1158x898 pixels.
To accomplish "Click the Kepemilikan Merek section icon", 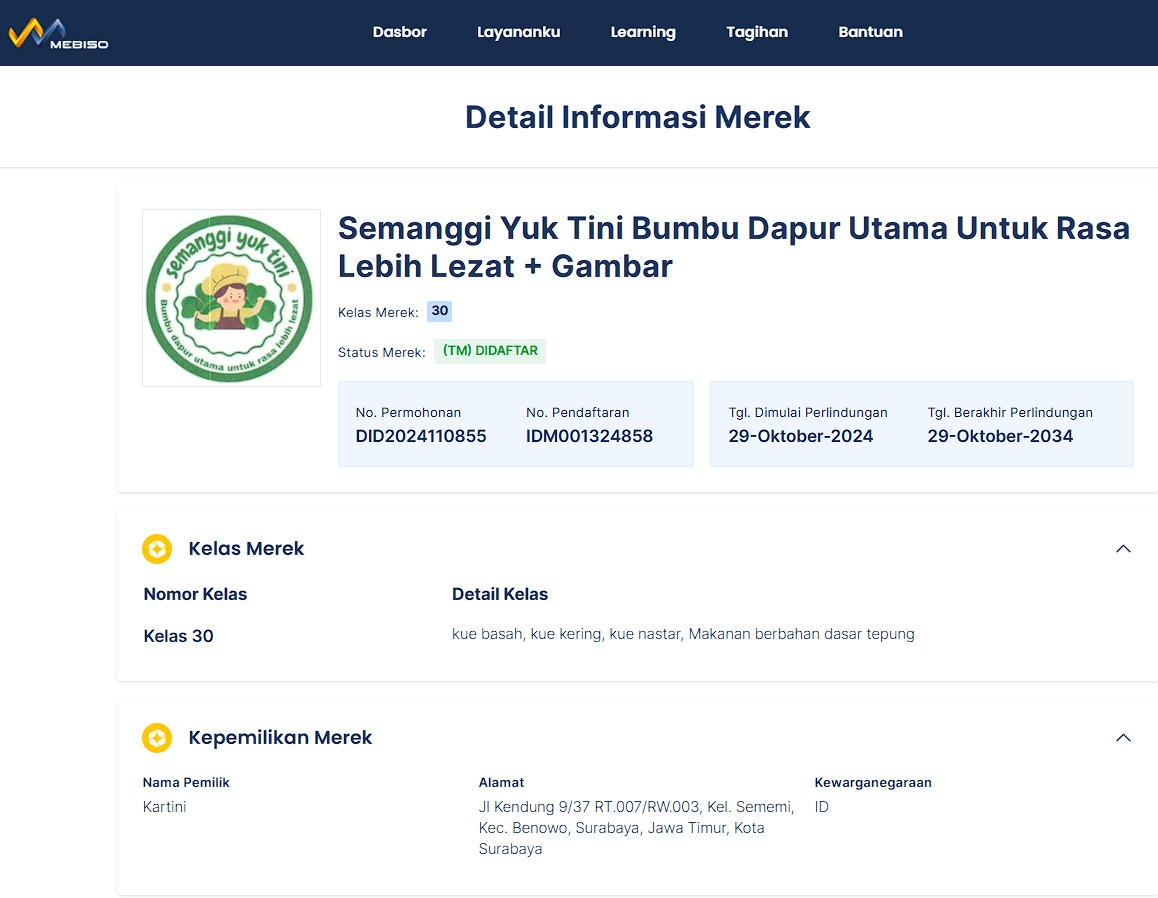I will tap(157, 738).
